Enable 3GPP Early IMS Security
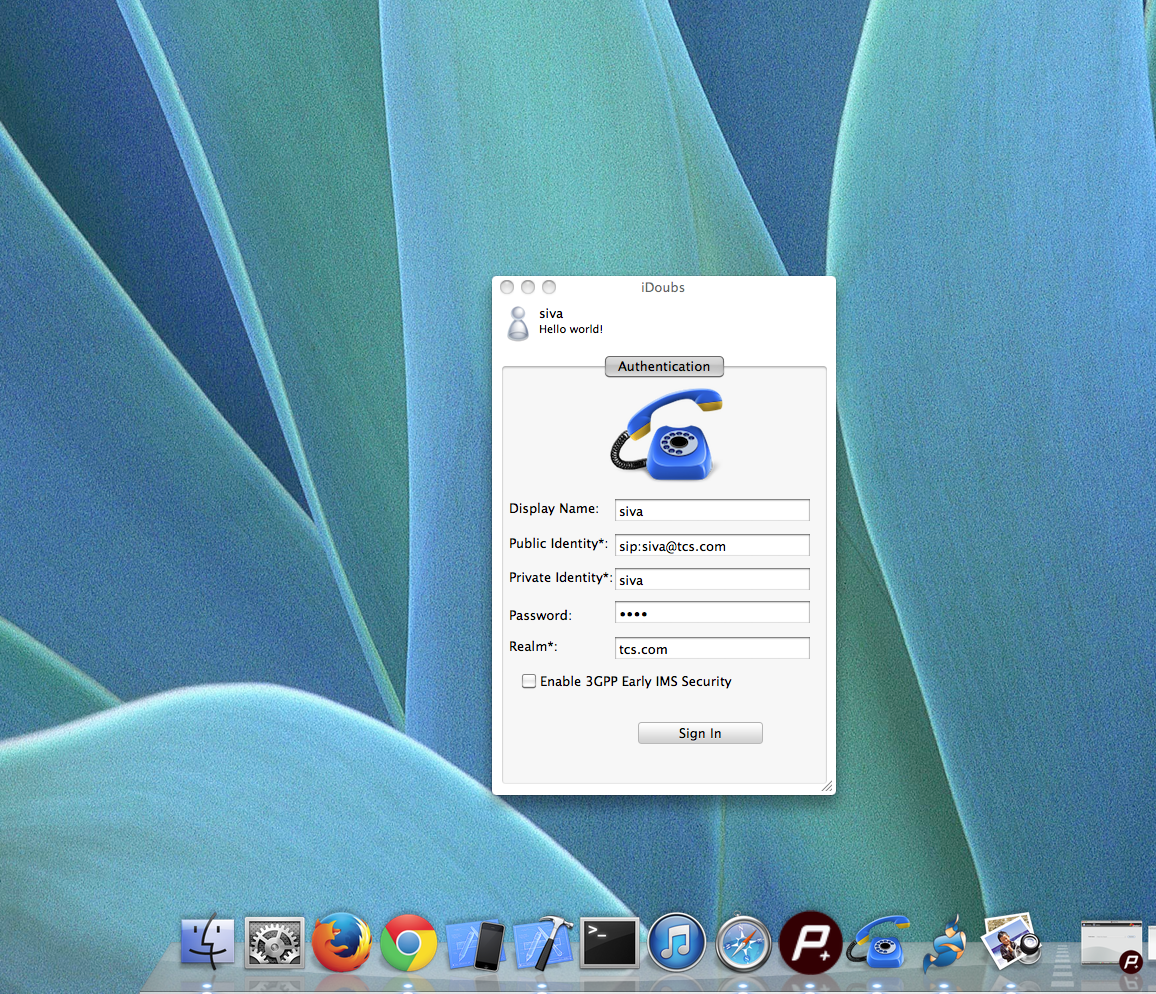 coord(529,681)
